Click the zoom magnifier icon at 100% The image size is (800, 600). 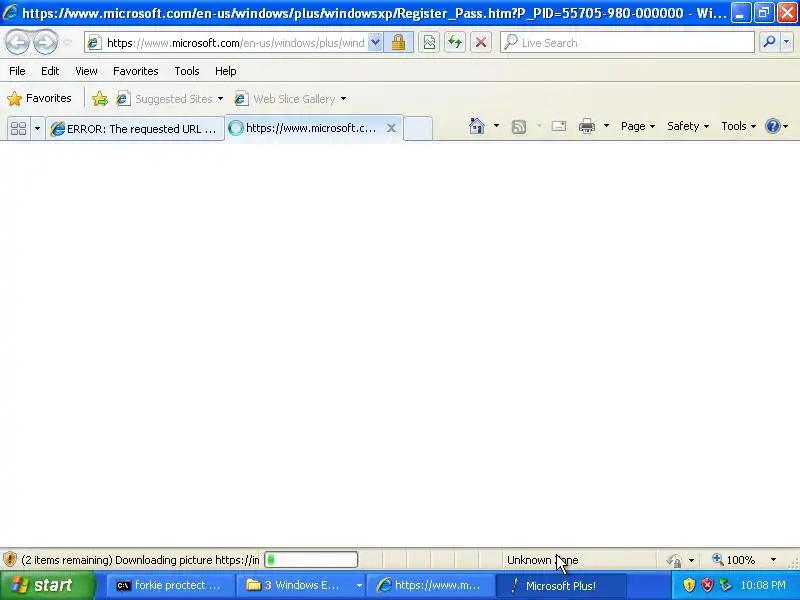coord(718,560)
